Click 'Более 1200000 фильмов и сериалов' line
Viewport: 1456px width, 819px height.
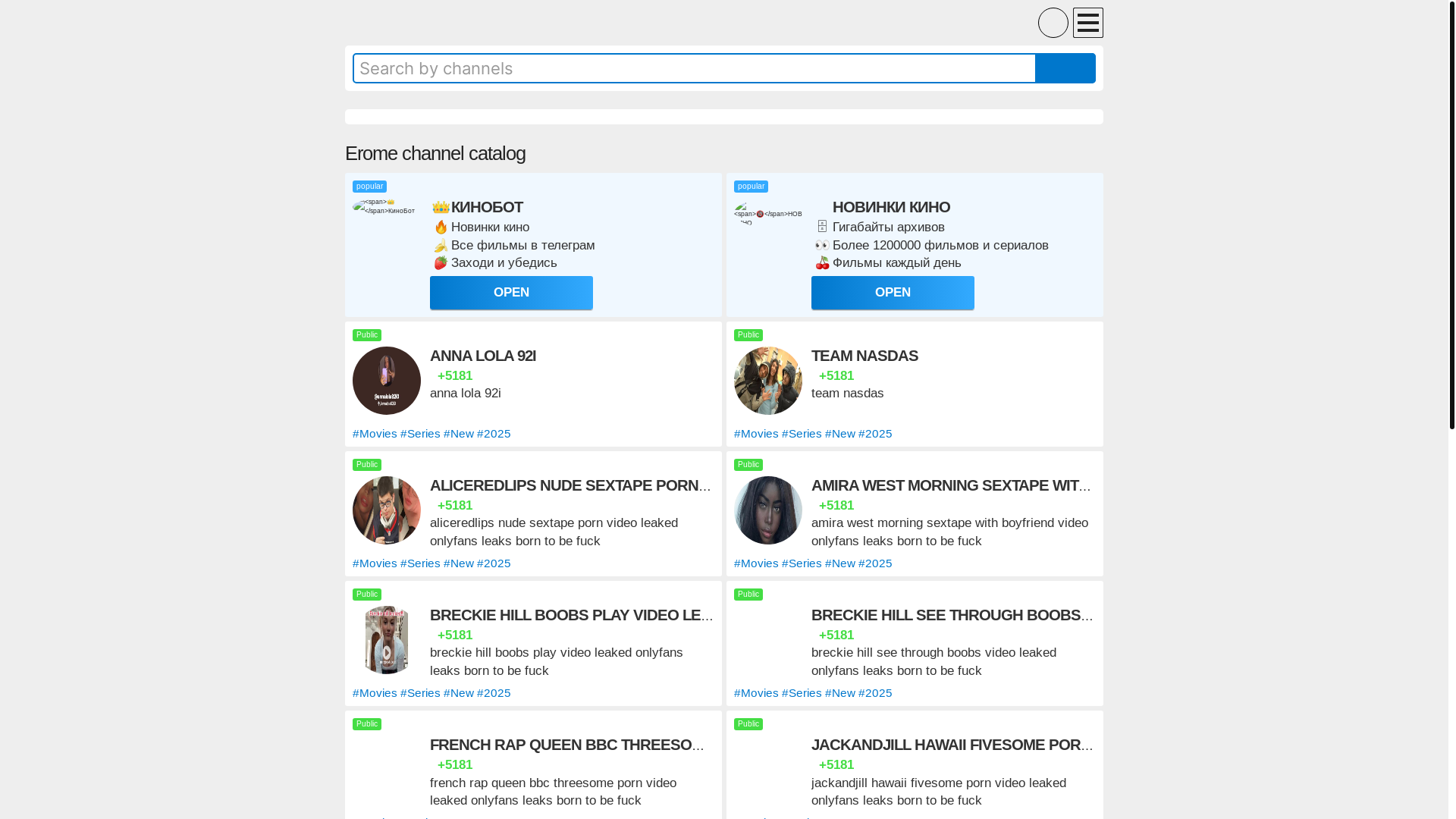pos(940,246)
